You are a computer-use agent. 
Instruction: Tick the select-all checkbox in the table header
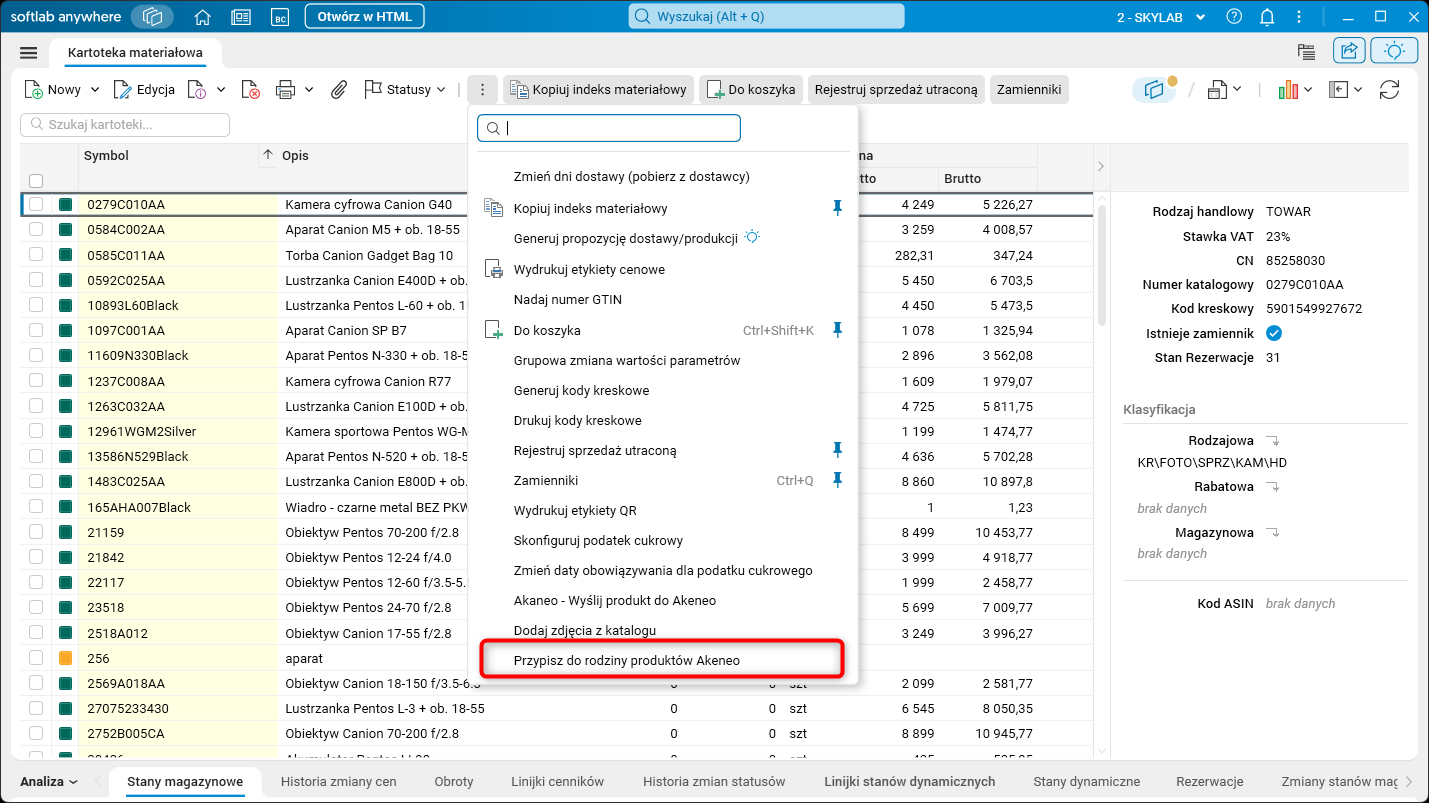point(36,181)
